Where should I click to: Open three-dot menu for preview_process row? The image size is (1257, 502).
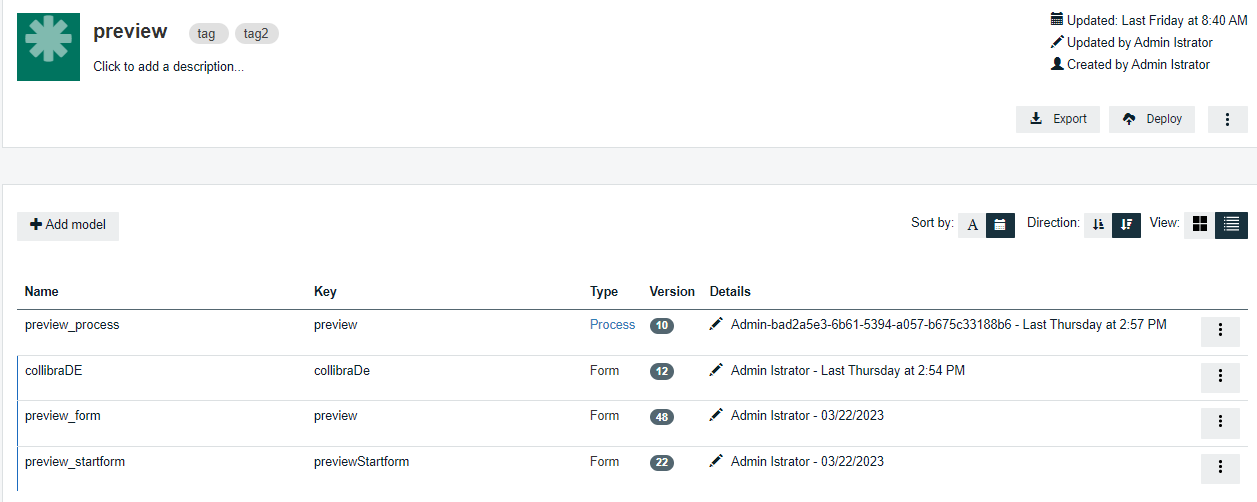(x=1220, y=330)
